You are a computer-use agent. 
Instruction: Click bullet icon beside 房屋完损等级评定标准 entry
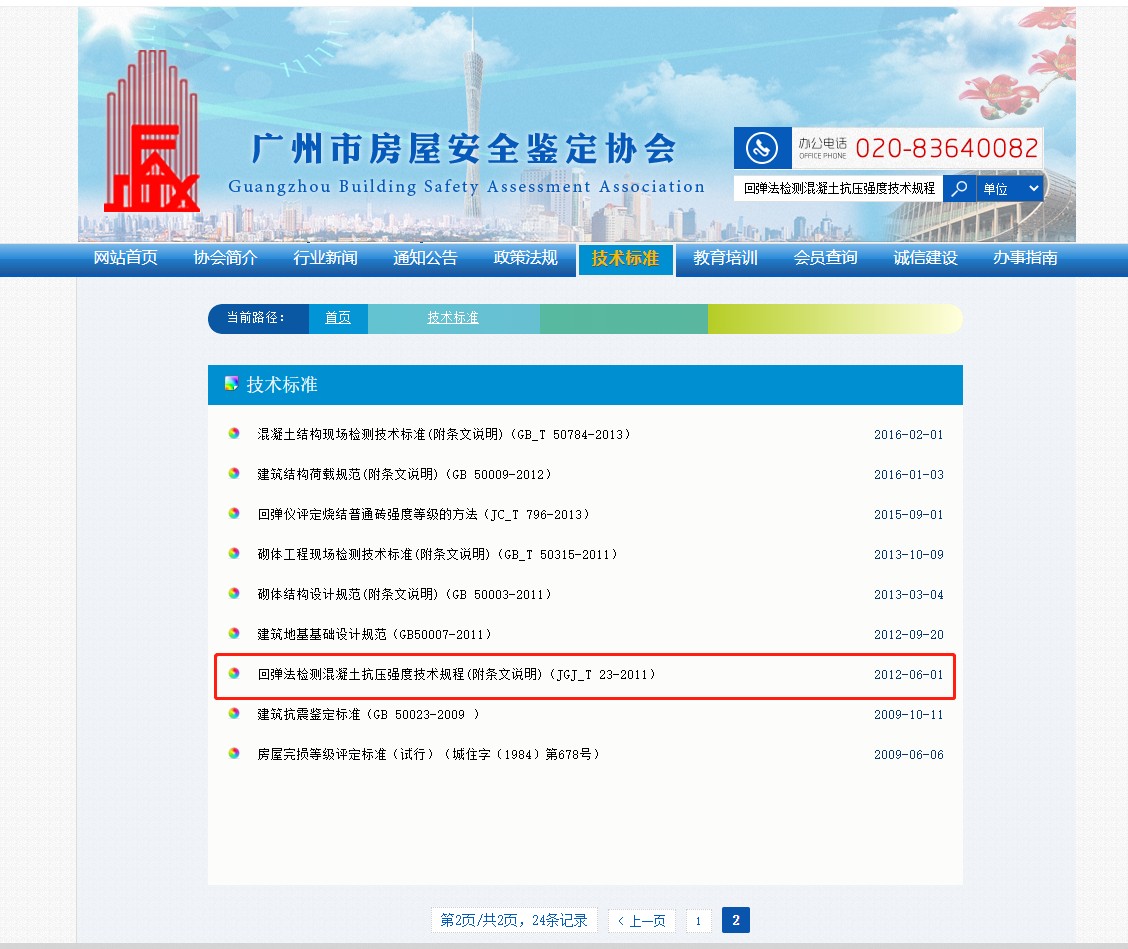[232, 754]
